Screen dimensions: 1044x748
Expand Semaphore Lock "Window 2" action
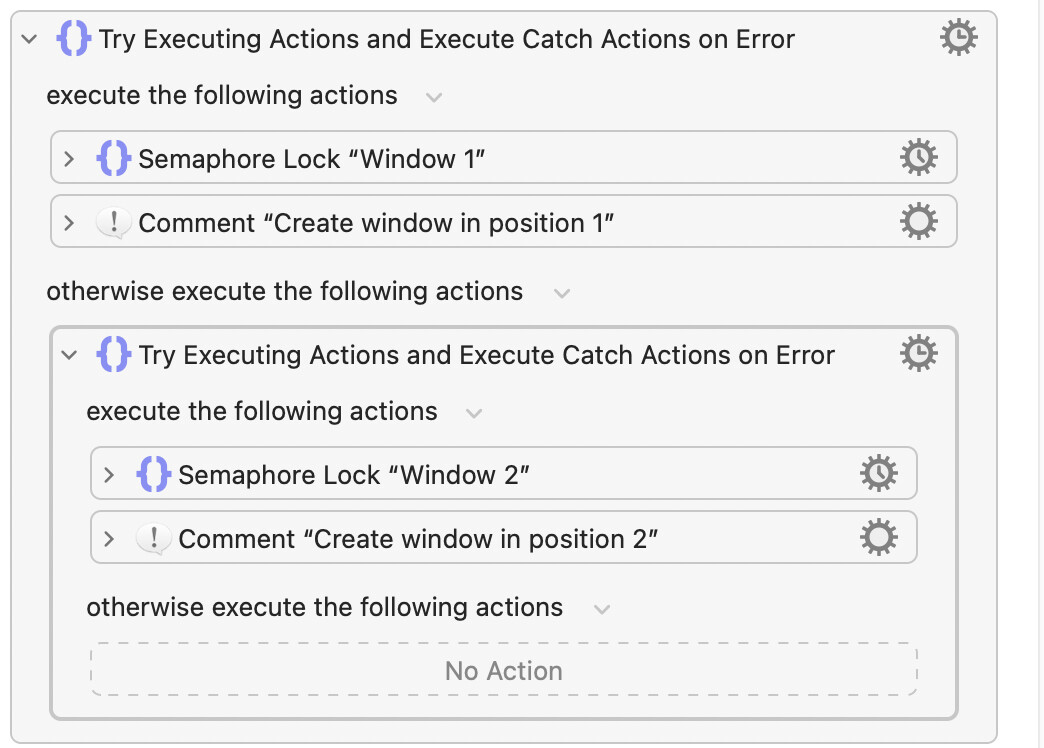(x=109, y=474)
